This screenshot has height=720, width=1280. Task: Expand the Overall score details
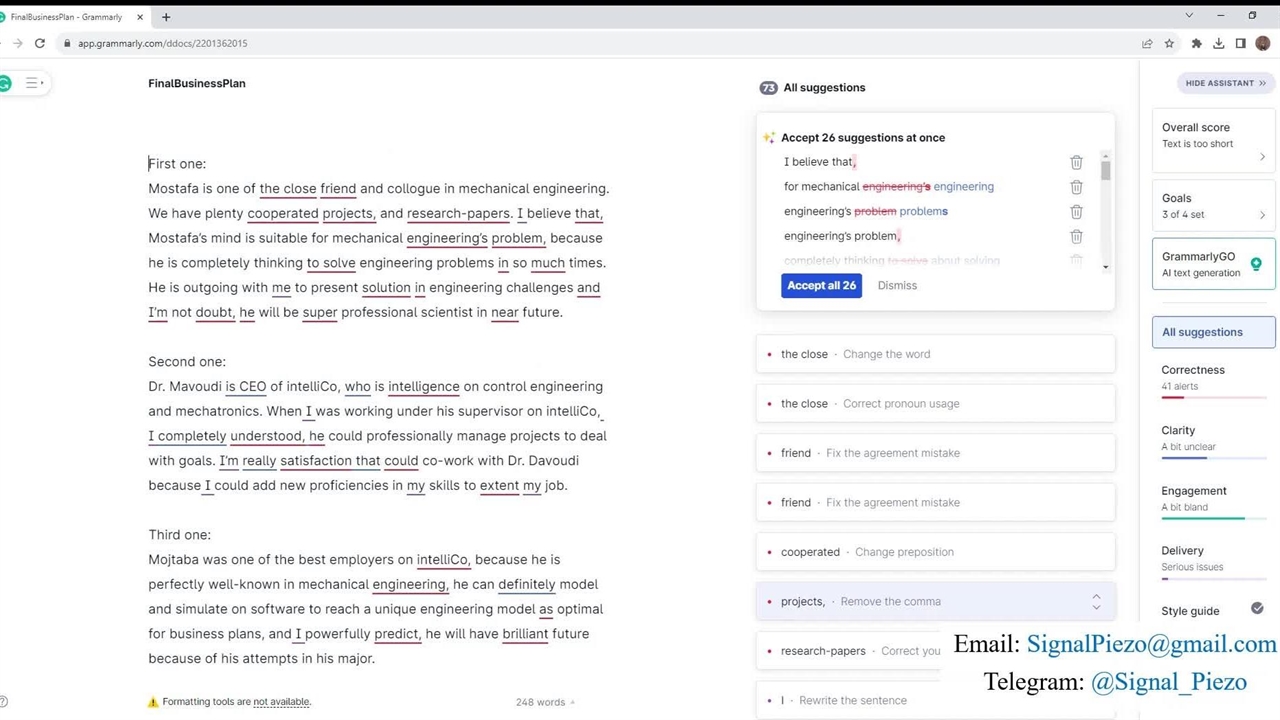click(1262, 157)
